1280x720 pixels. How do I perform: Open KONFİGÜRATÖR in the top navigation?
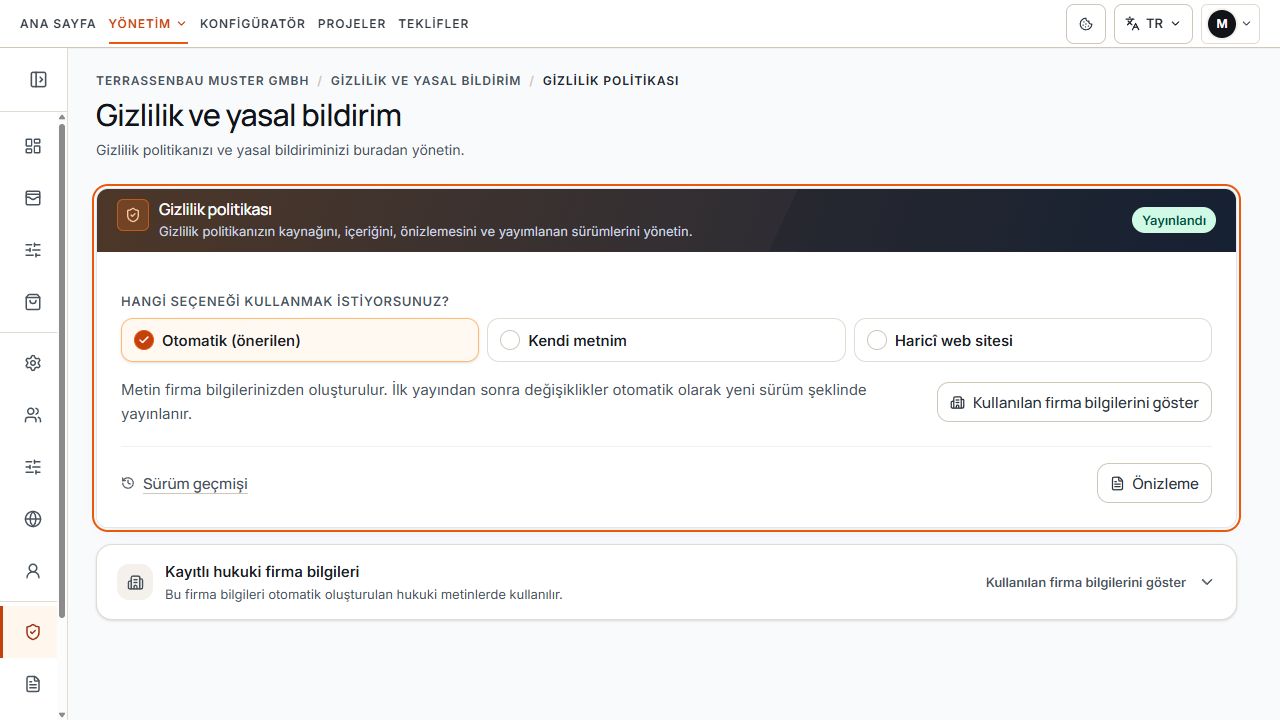click(253, 24)
